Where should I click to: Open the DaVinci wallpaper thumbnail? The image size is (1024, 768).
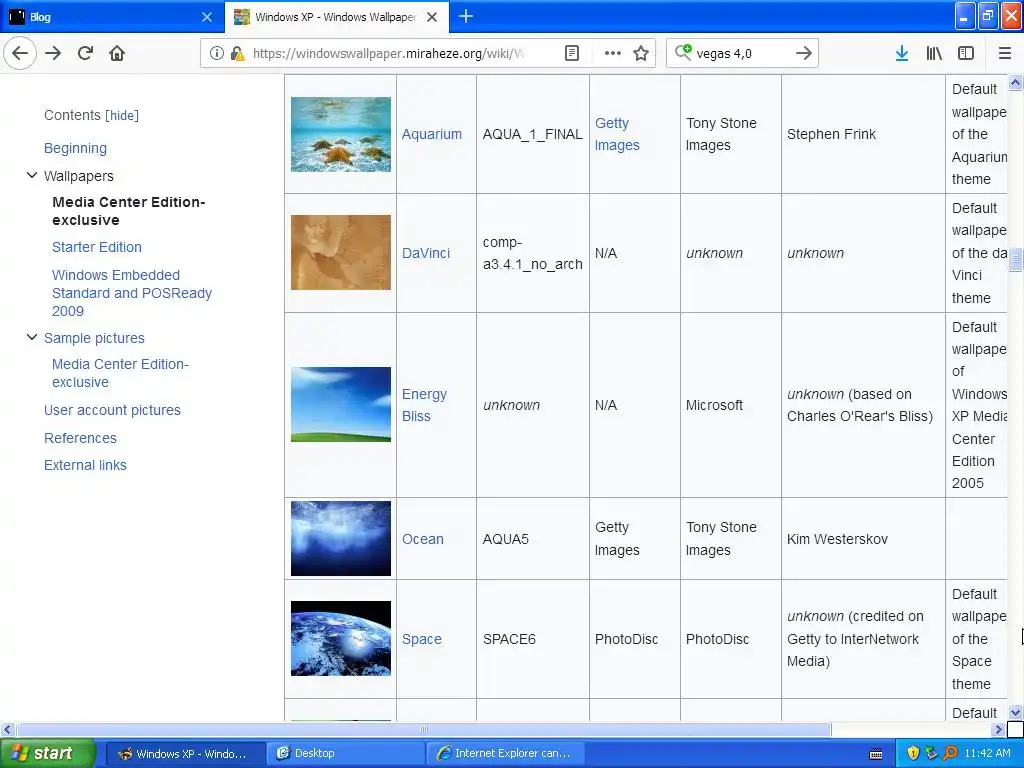(341, 252)
